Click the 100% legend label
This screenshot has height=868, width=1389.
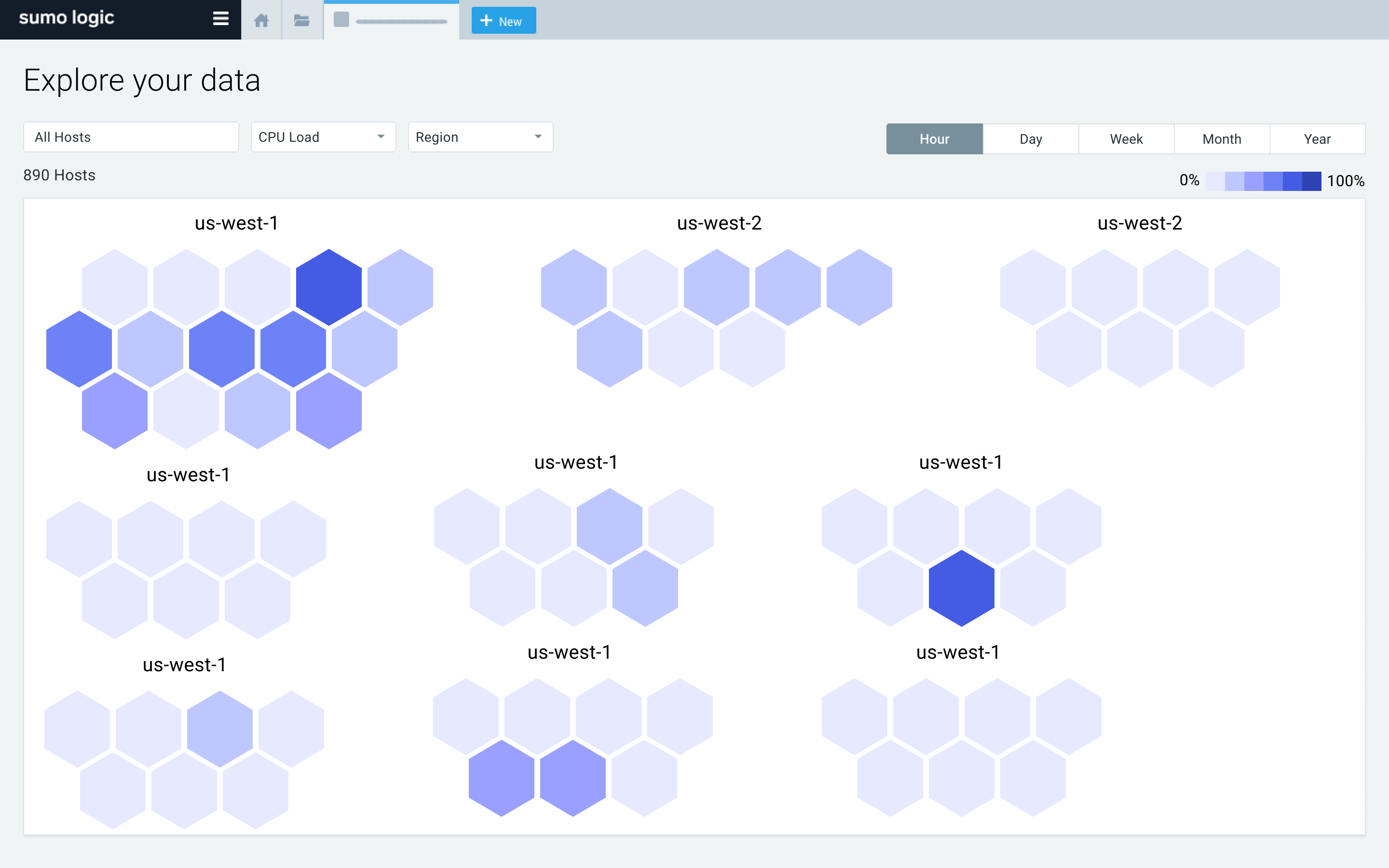(x=1346, y=181)
